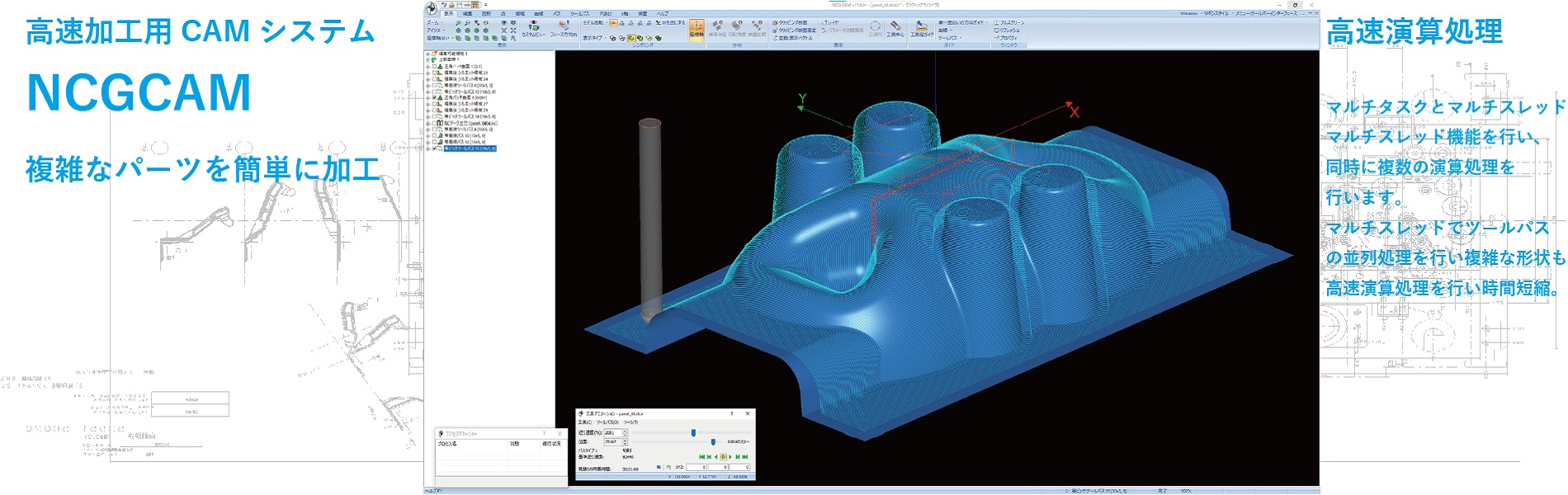Click the クリッピング断面 clipping section icon
The height and width of the screenshot is (495, 1568).
pos(790,23)
